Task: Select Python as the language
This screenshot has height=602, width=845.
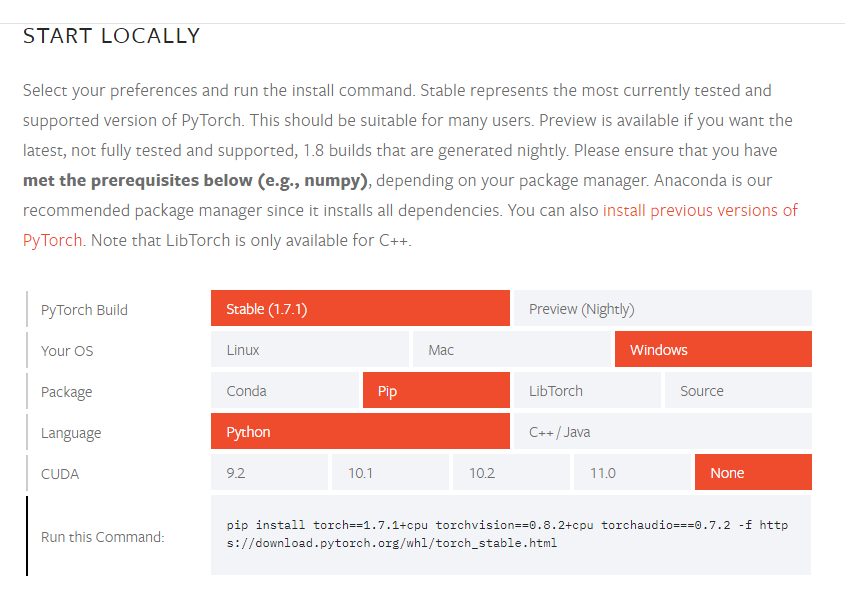Action: click(x=360, y=431)
